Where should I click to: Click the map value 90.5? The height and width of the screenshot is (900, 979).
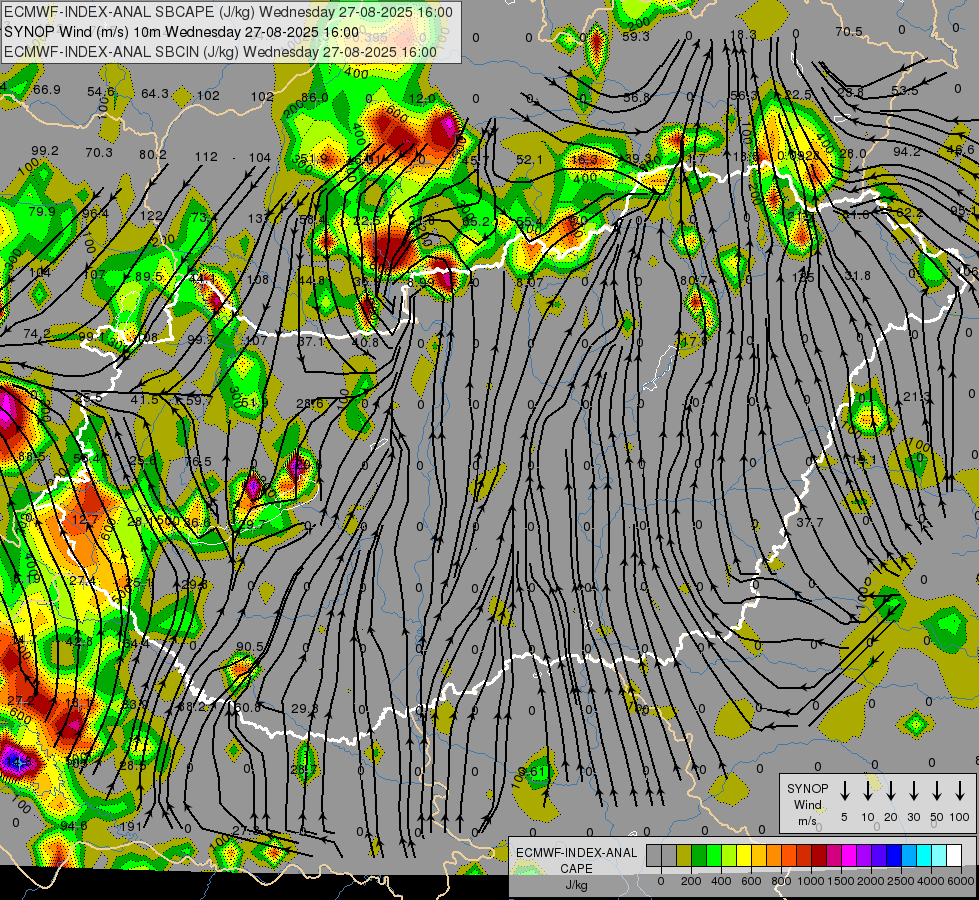pos(250,647)
